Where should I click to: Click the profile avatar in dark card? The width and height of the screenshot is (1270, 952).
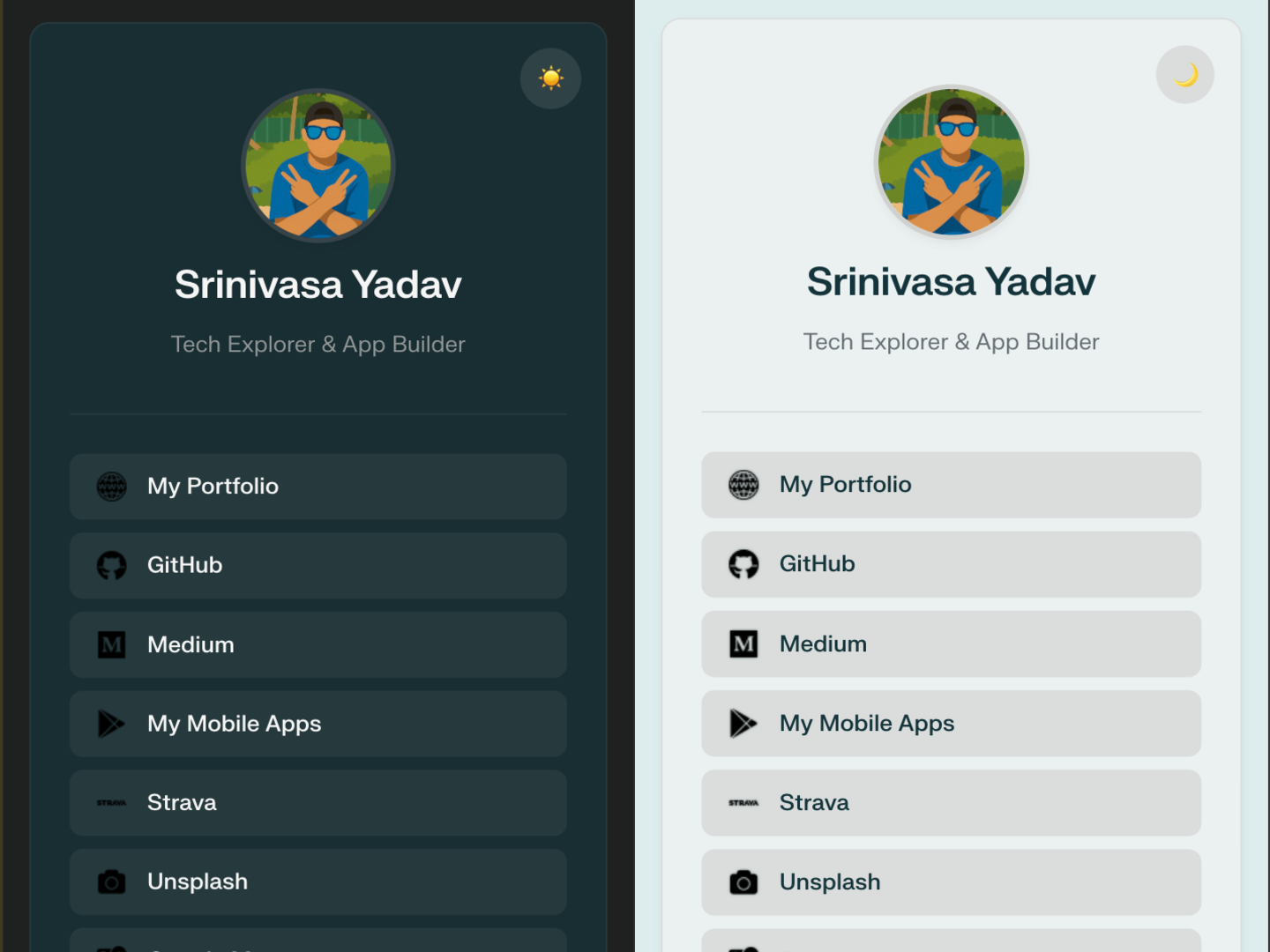coord(318,166)
